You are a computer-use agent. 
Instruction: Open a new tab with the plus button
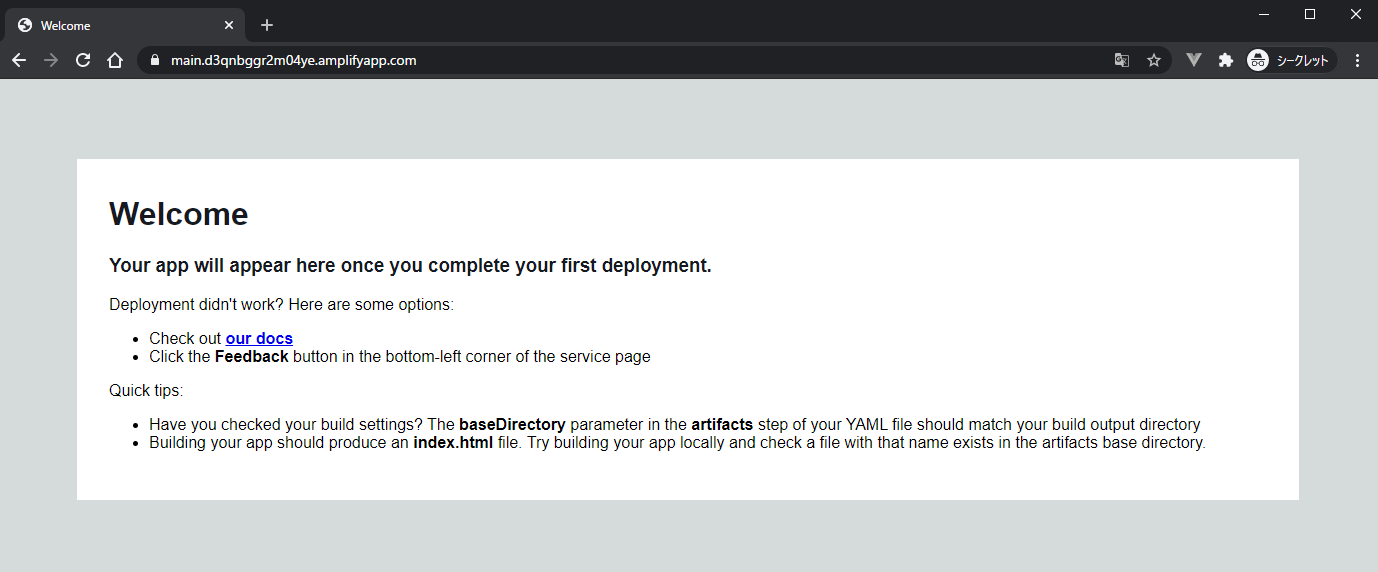point(267,25)
